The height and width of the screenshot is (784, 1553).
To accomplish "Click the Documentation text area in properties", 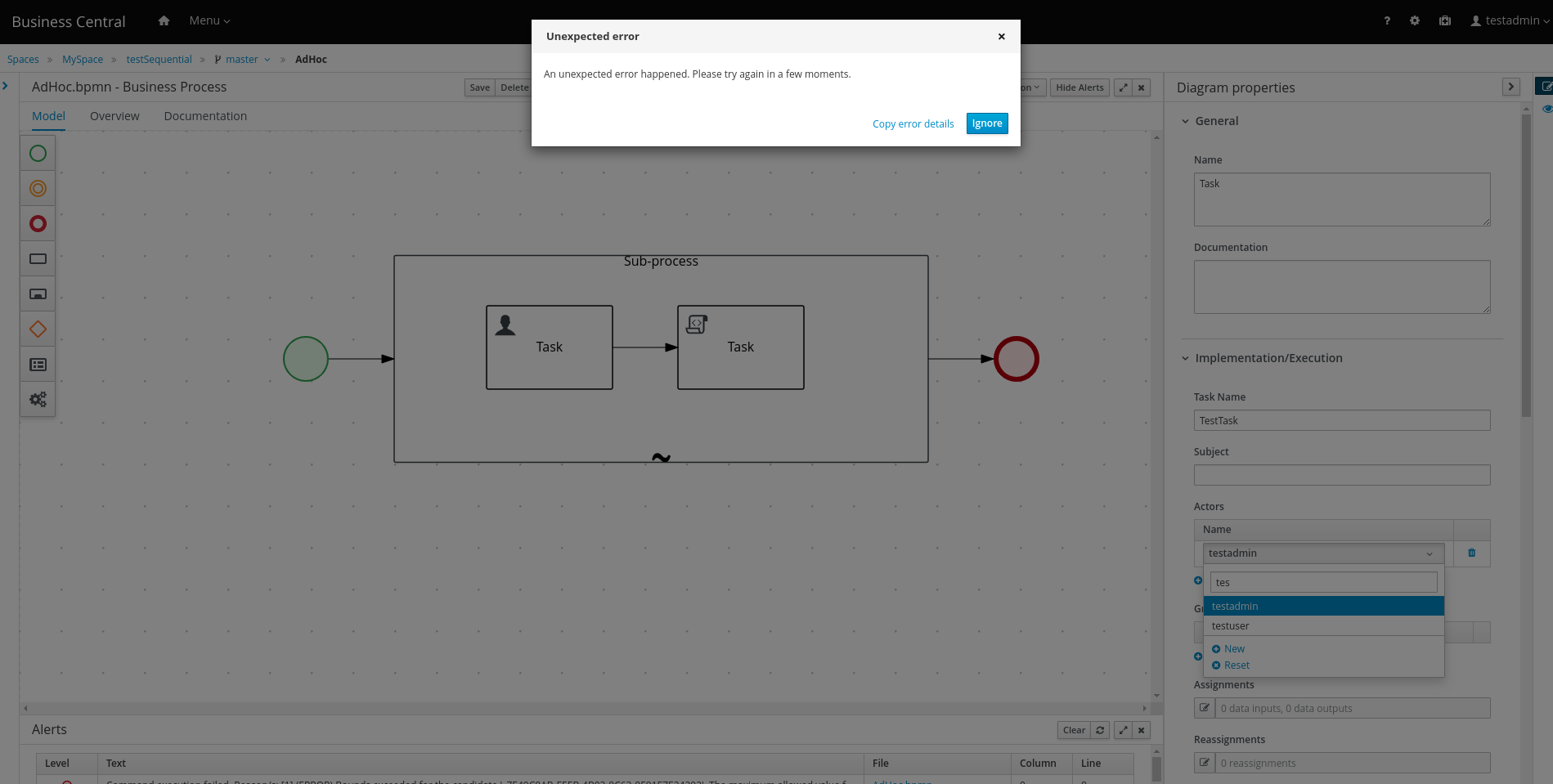I will [x=1342, y=287].
